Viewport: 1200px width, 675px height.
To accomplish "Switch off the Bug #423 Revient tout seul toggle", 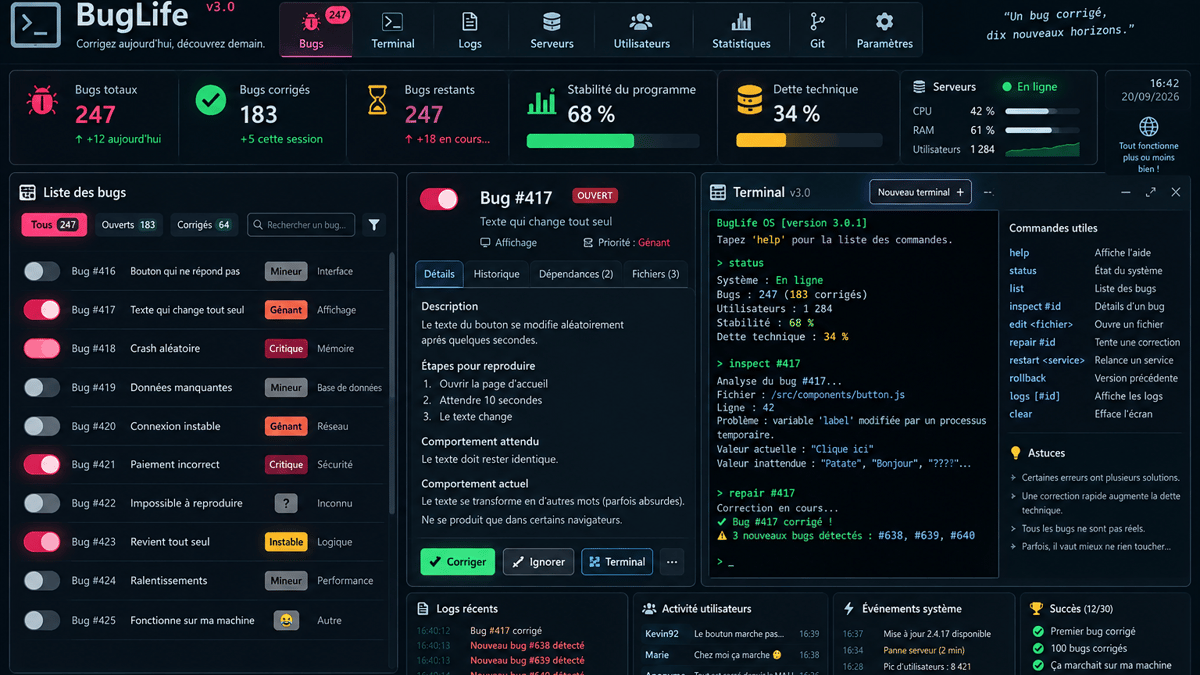I will (42, 542).
